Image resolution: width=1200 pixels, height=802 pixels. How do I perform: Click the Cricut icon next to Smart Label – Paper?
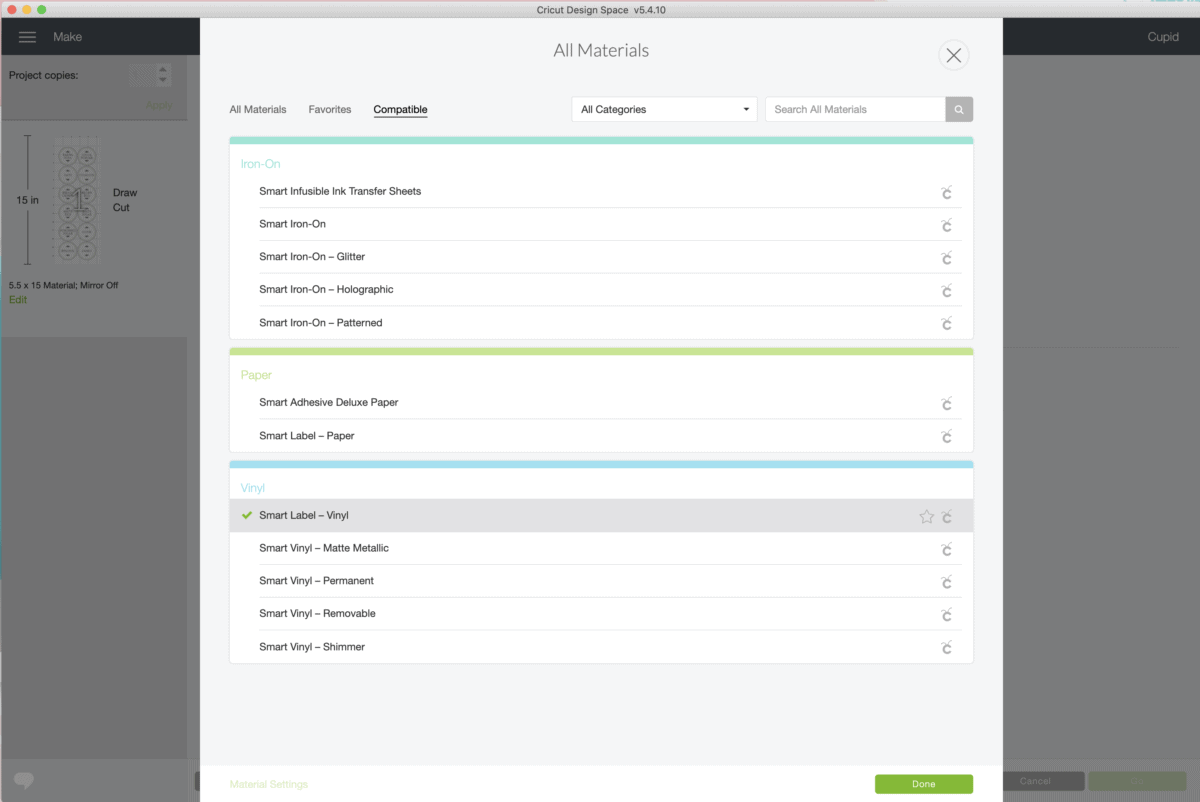946,437
